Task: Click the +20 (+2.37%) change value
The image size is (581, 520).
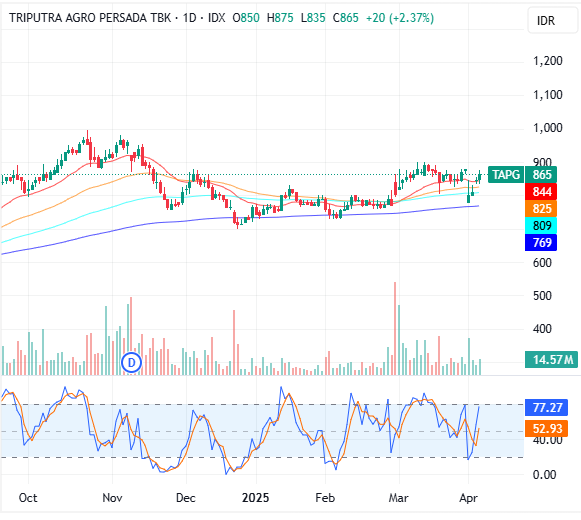Action: coord(400,17)
